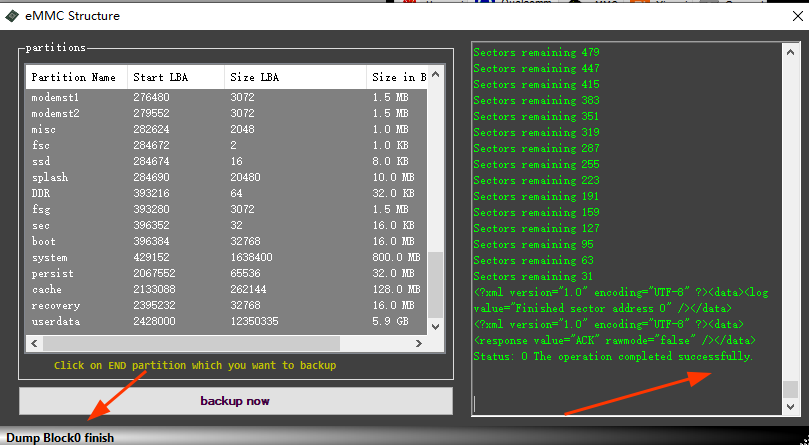The width and height of the screenshot is (809, 445).
Task: Click the 128.0 MB size cell
Action: [396, 289]
